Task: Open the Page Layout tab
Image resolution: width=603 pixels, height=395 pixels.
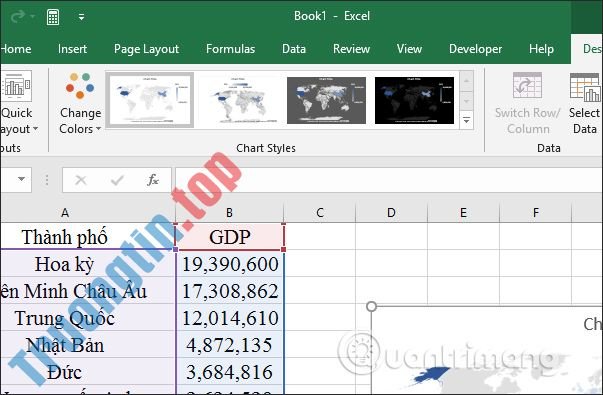Action: pyautogui.click(x=147, y=49)
